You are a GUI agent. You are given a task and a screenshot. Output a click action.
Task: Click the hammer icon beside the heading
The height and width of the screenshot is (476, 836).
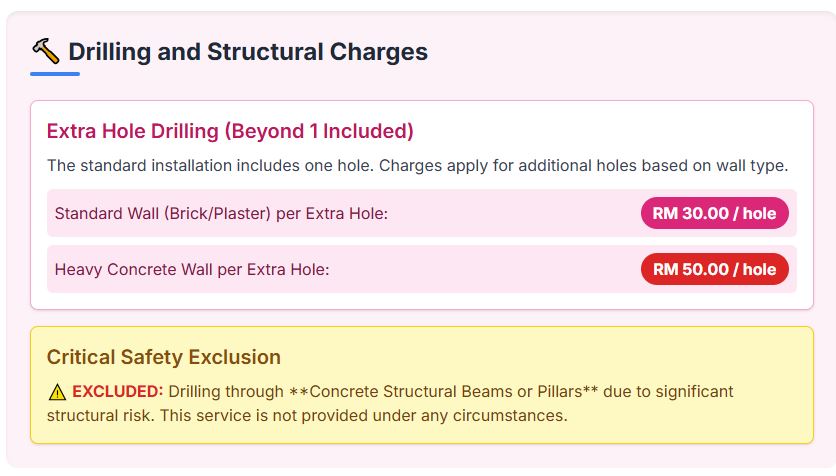(46, 51)
